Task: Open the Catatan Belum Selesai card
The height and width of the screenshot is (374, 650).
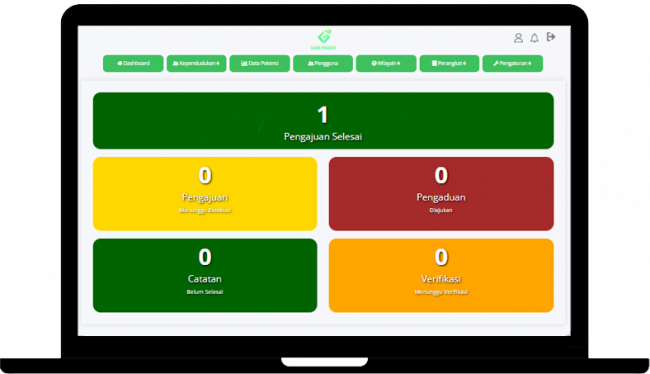Action: click(205, 275)
